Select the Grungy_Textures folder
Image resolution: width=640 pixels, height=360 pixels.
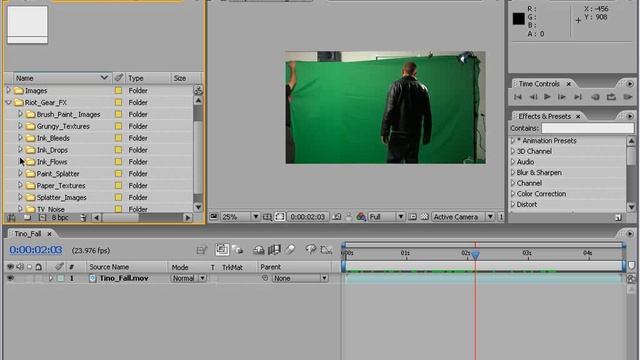(63, 126)
